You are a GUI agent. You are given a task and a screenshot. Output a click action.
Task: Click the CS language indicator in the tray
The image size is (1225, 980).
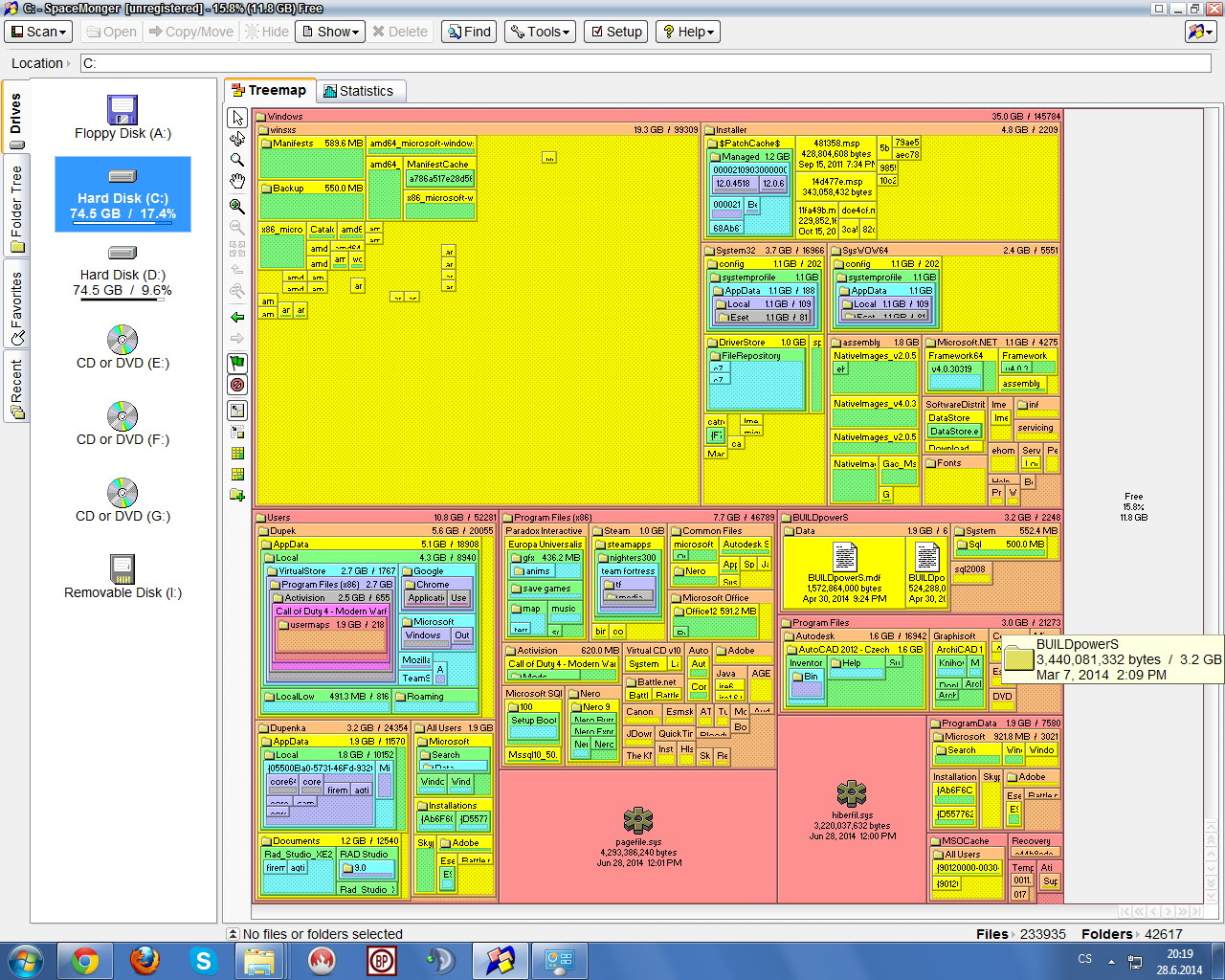coord(1084,959)
